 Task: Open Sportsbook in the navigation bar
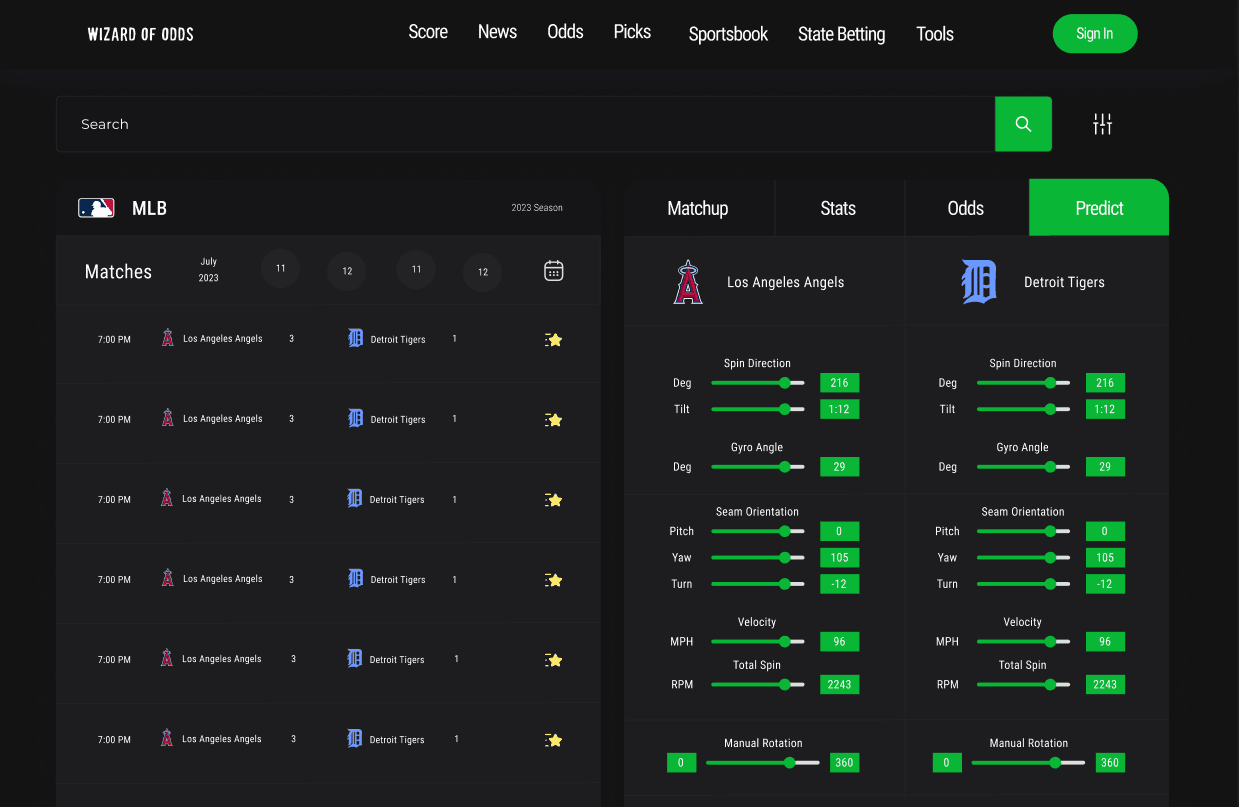[728, 34]
